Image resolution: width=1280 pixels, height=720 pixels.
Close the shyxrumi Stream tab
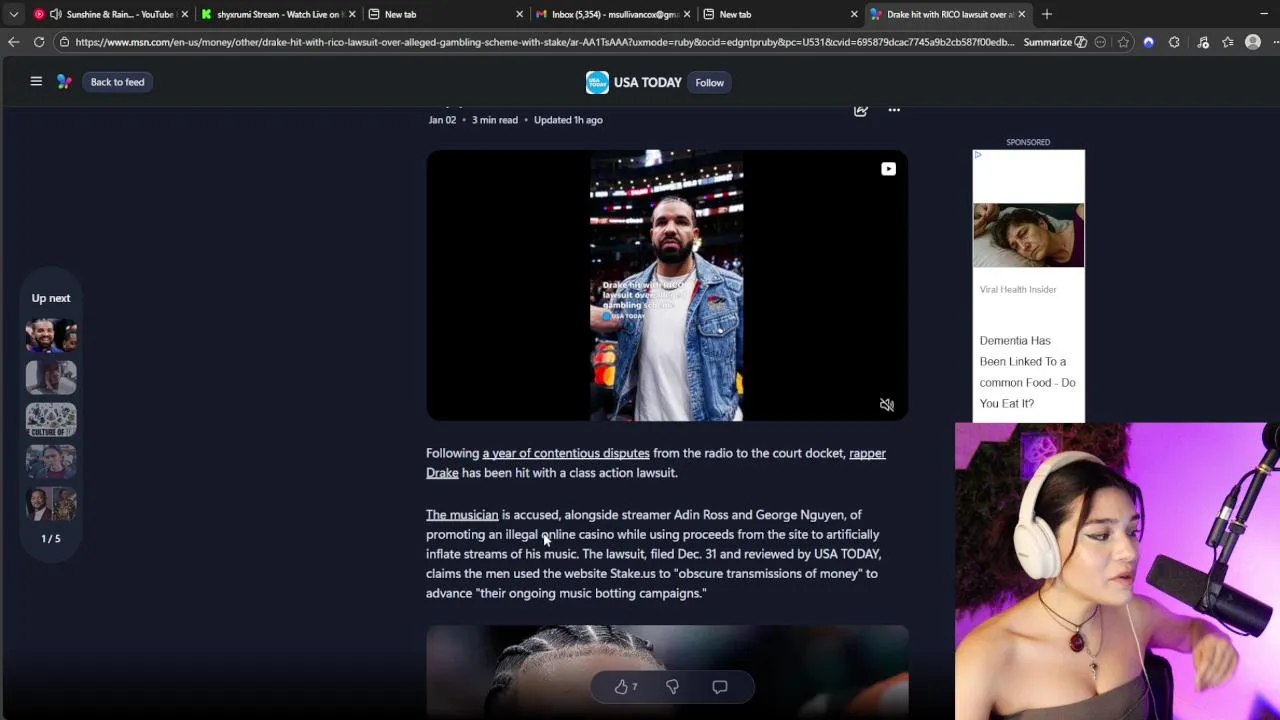(352, 14)
